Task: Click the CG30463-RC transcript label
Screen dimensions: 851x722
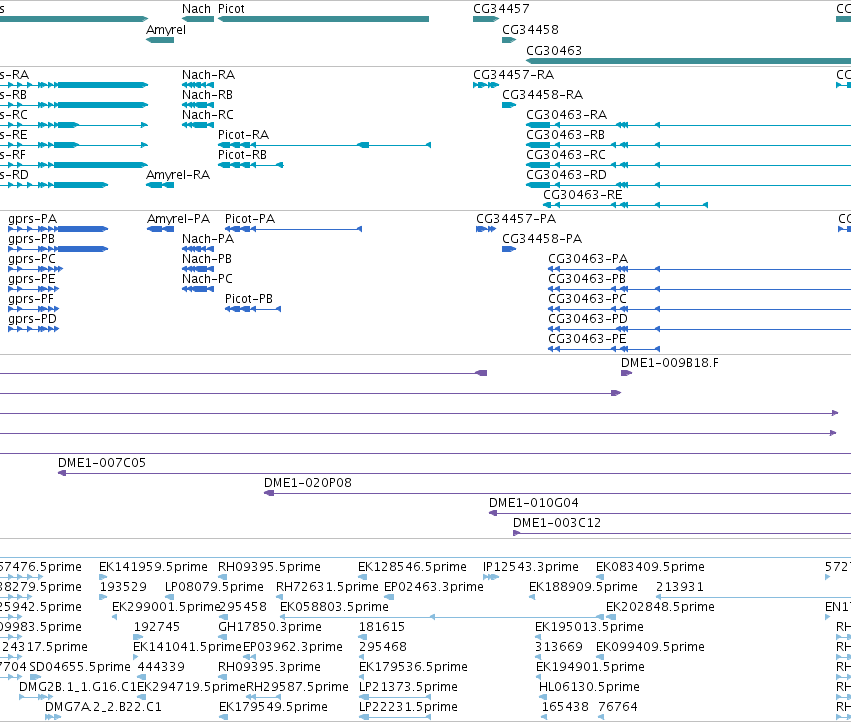Action: 566,155
